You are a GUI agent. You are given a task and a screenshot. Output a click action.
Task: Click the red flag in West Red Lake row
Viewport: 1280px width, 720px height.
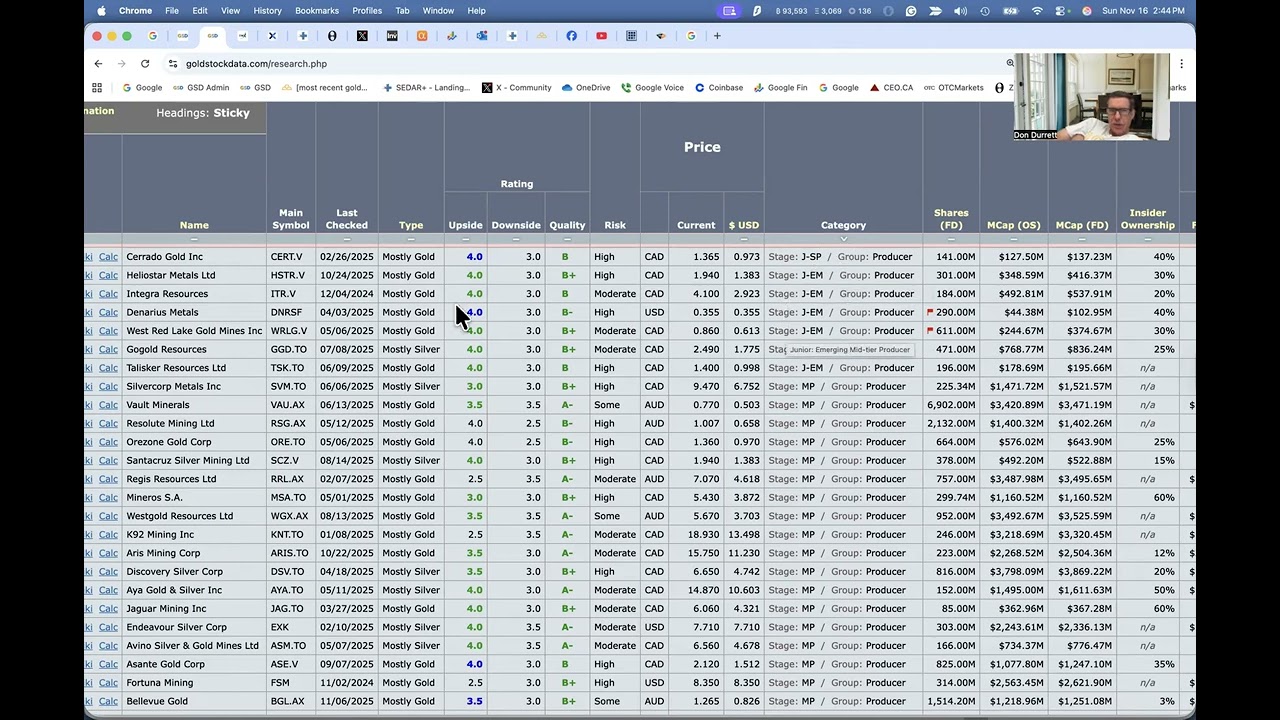point(931,330)
